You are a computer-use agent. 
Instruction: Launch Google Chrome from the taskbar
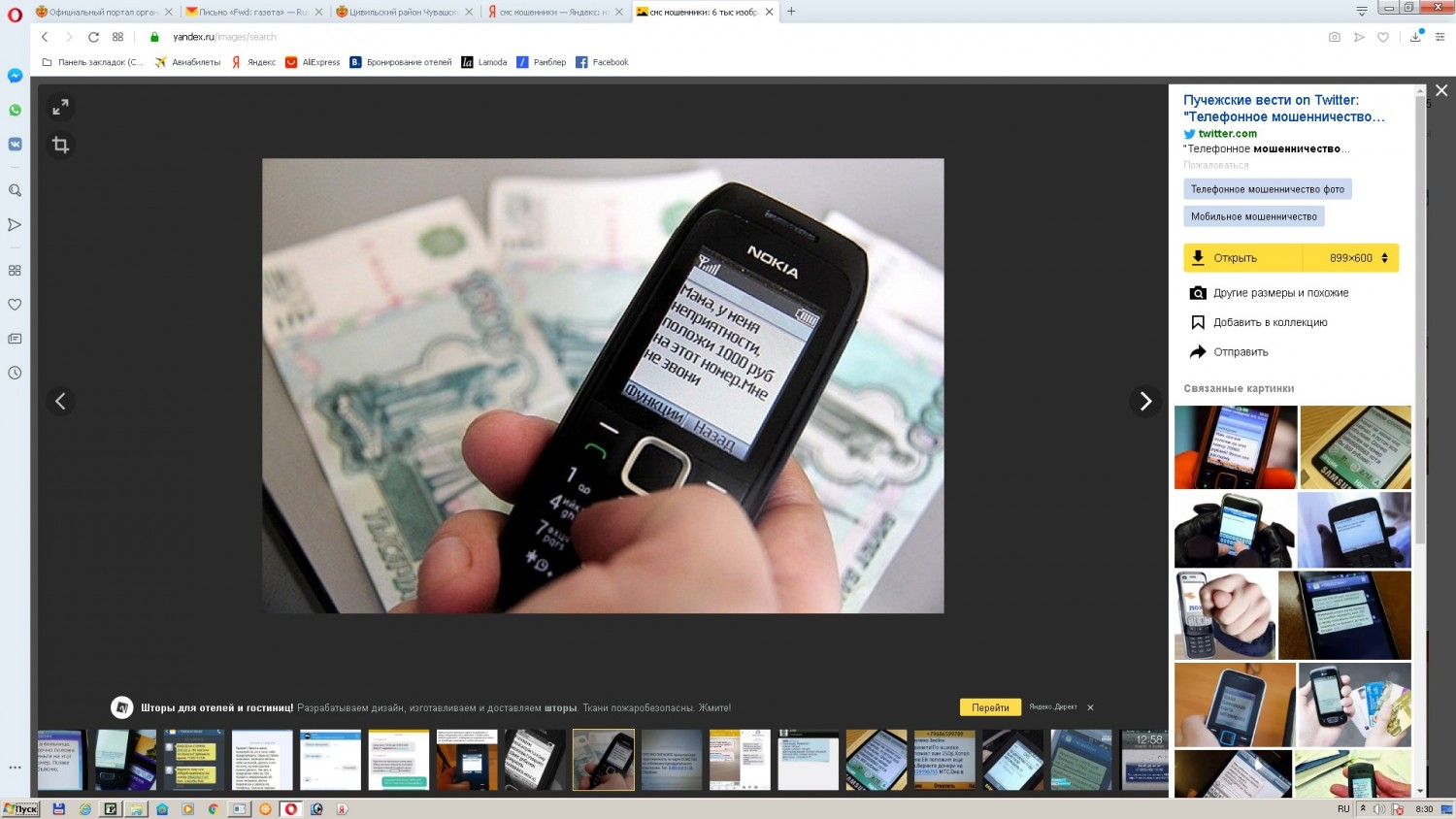point(213,809)
